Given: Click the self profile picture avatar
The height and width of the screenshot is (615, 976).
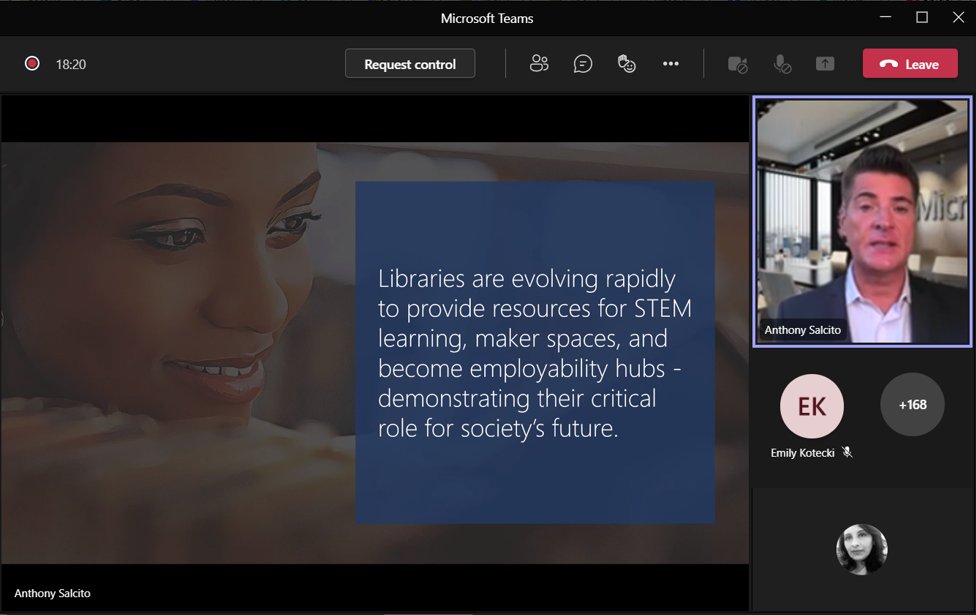Looking at the screenshot, I should coord(861,549).
